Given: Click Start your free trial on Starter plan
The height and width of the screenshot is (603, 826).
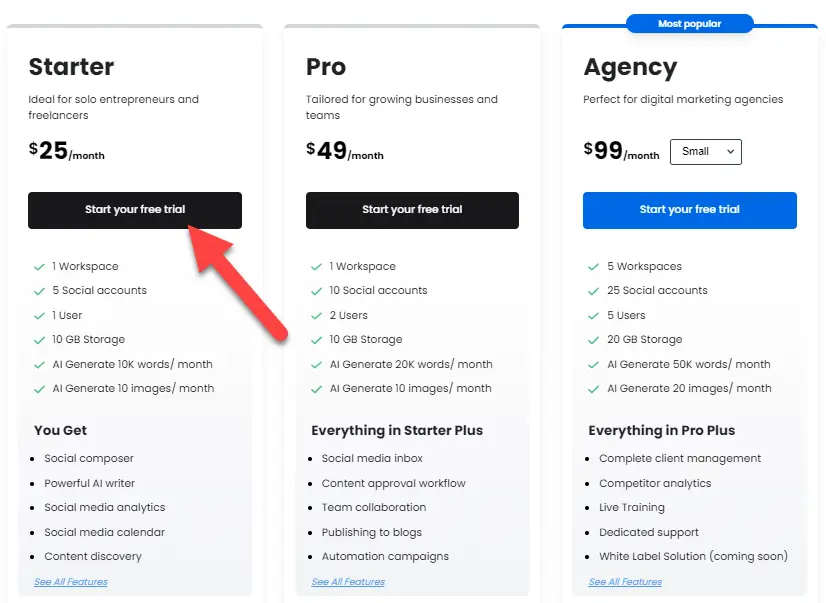Looking at the screenshot, I should tap(134, 210).
